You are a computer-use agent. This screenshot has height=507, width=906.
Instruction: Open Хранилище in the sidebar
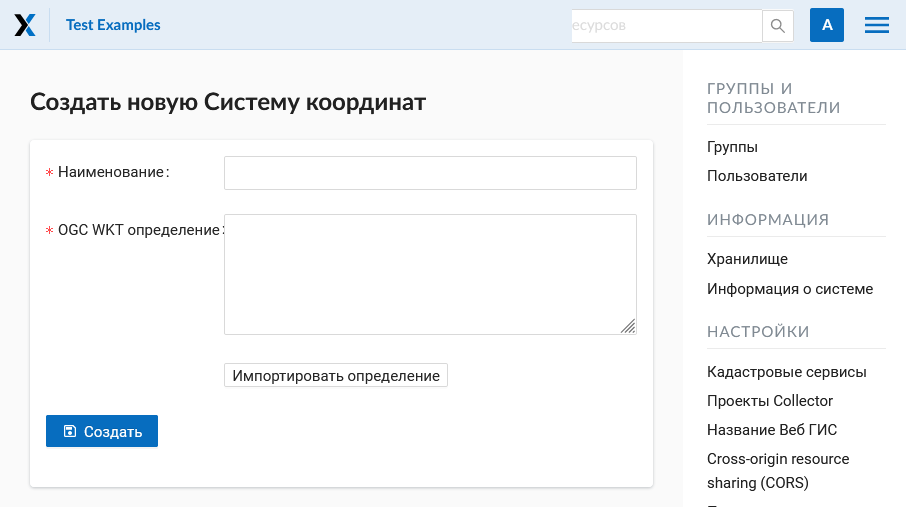pyautogui.click(x=747, y=259)
